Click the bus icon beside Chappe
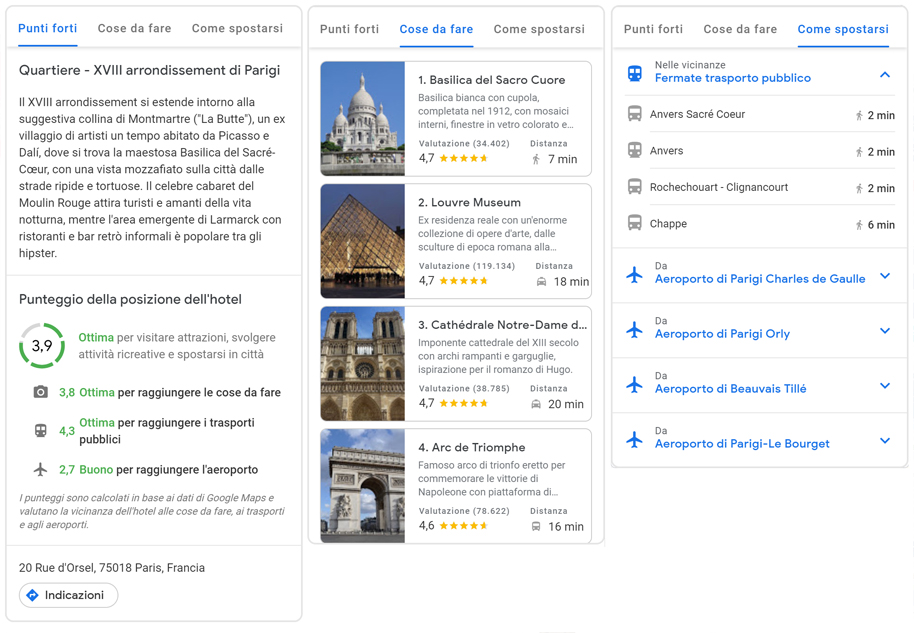 (635, 223)
